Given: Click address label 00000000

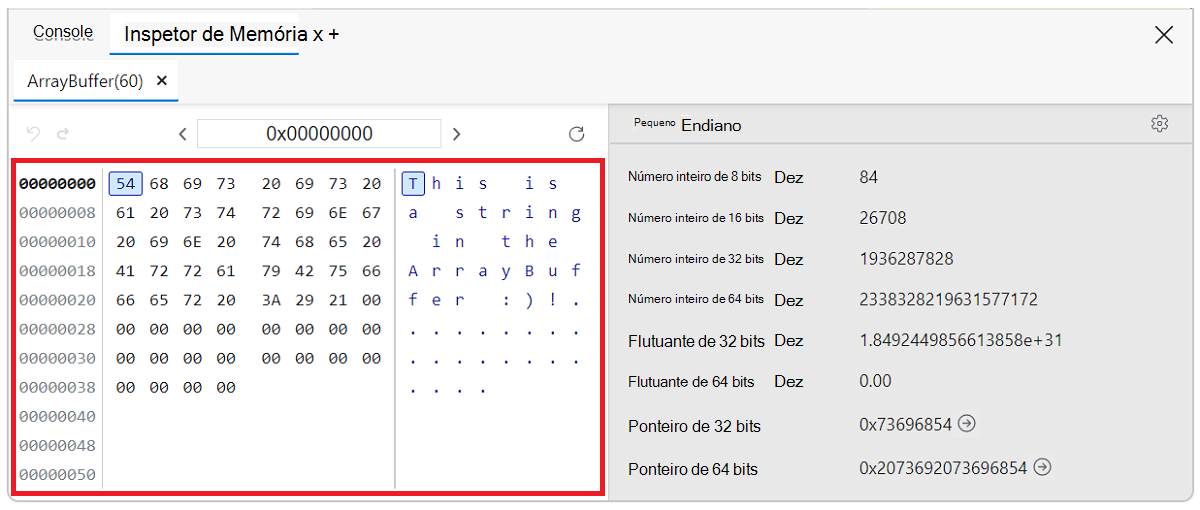Looking at the screenshot, I should point(57,184).
